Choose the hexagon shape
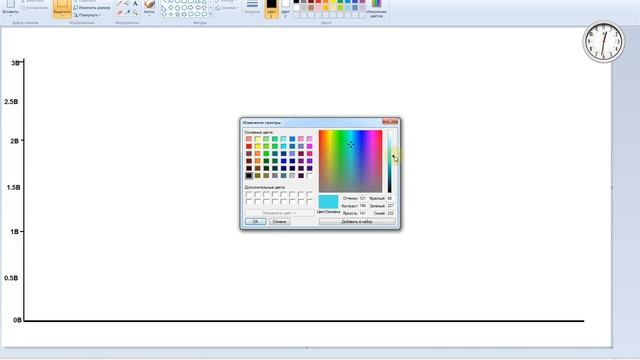The height and width of the screenshot is (360, 640). pyautogui.click(x=184, y=8)
